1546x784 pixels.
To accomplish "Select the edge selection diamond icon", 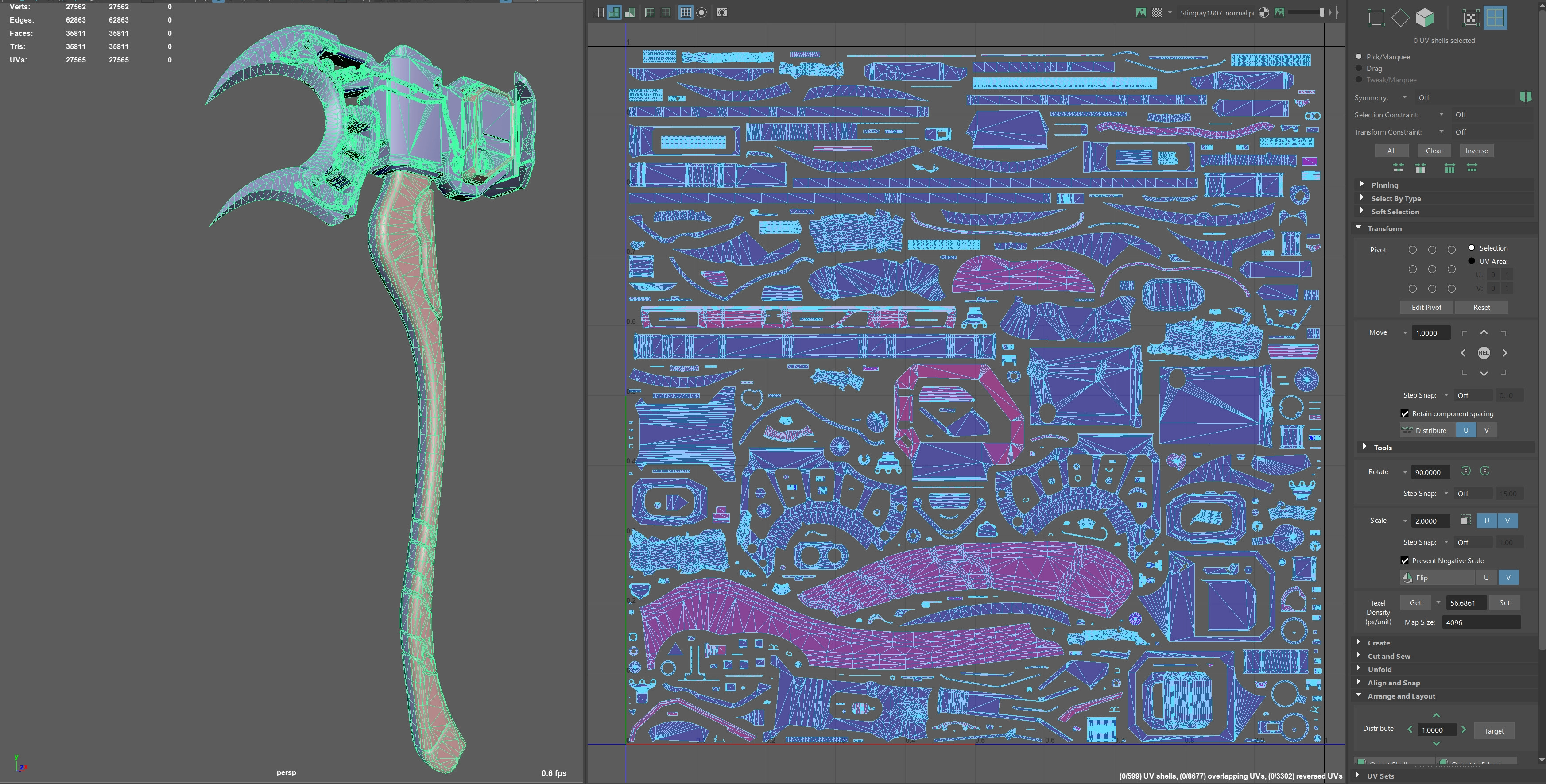I will pyautogui.click(x=1400, y=18).
